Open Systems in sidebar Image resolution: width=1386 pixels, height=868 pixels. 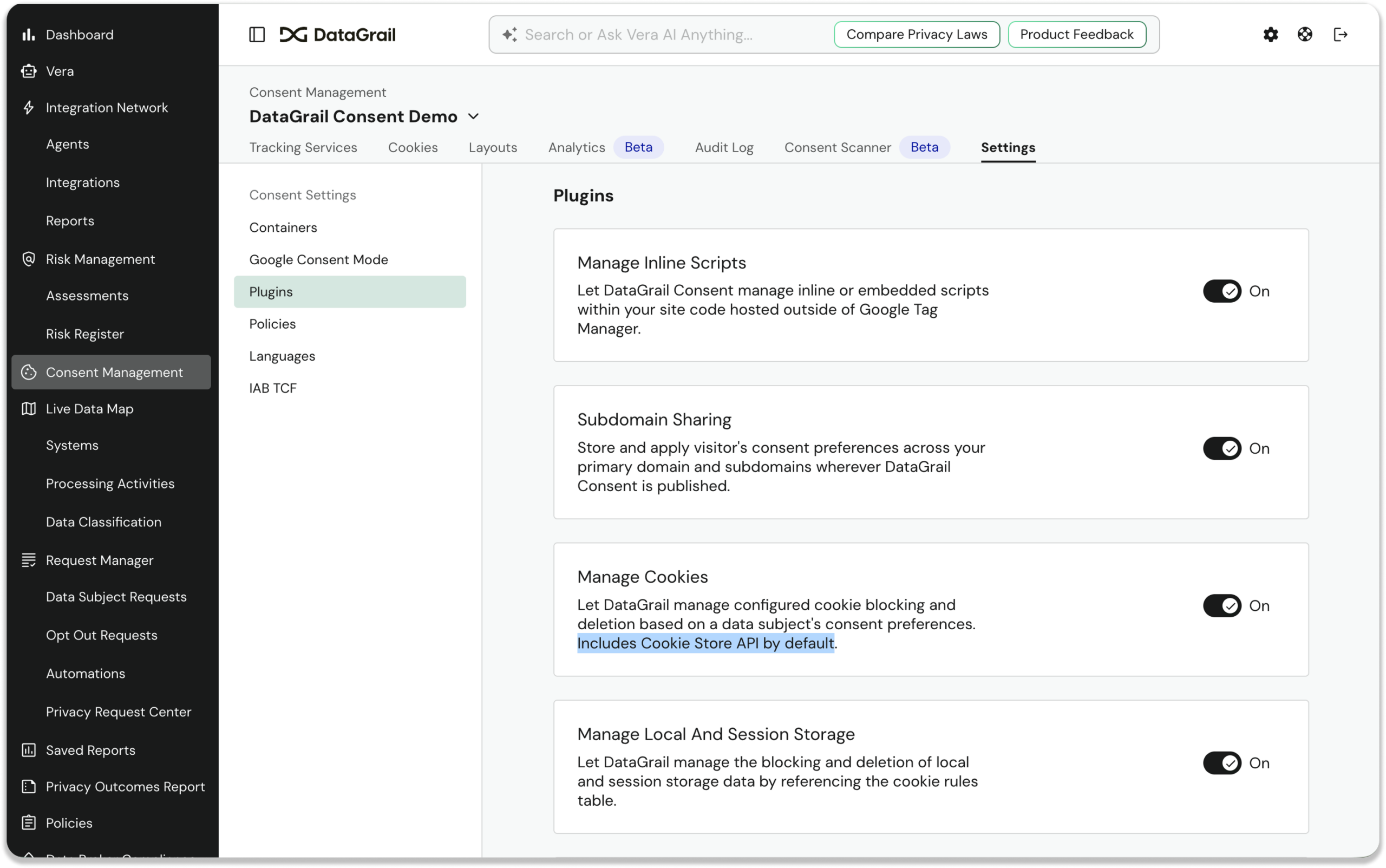coord(73,446)
